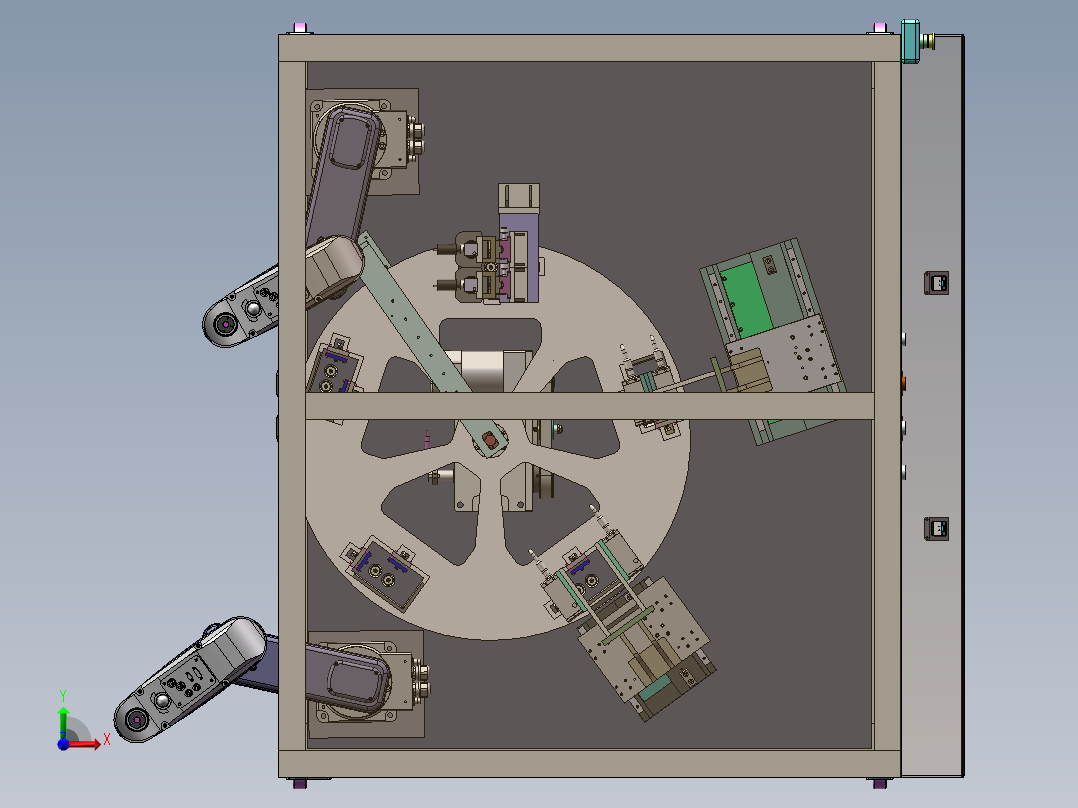Select the top-left leveling foot of the frame
The width and height of the screenshot is (1078, 808).
pyautogui.click(x=300, y=28)
